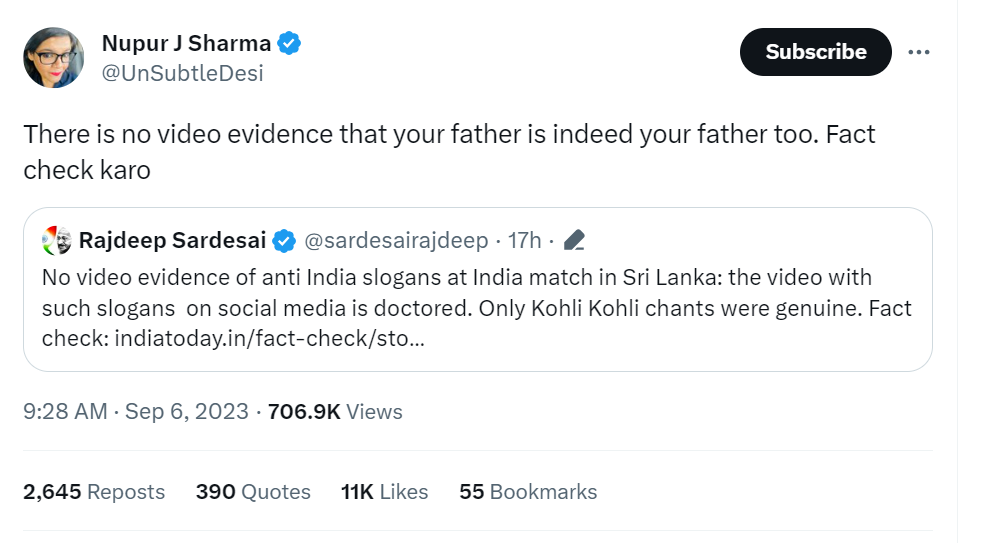Screen dimensions: 999x543
Task: Show the 2,645 Reposts list
Action: 94,492
